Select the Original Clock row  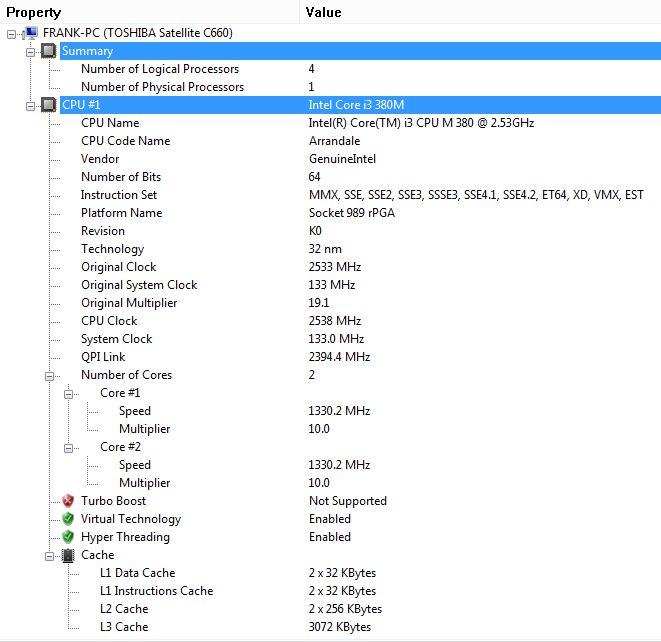[330, 267]
